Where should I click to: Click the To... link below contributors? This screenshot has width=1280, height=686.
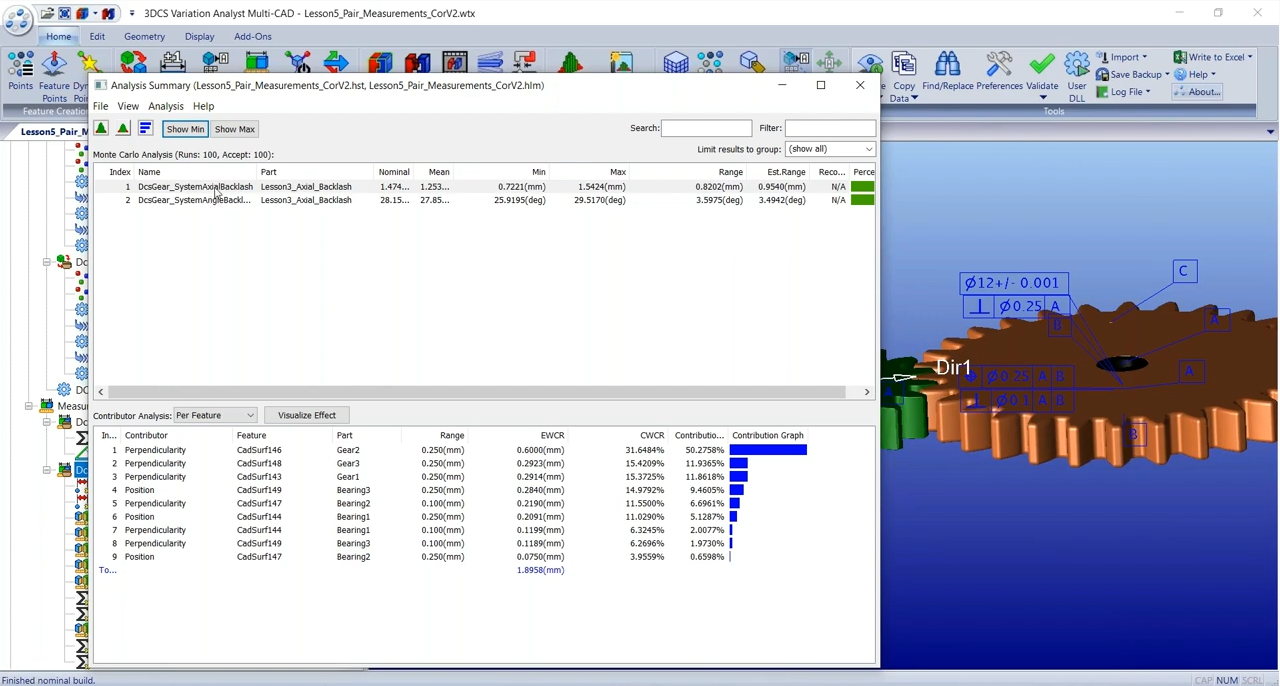(x=108, y=570)
